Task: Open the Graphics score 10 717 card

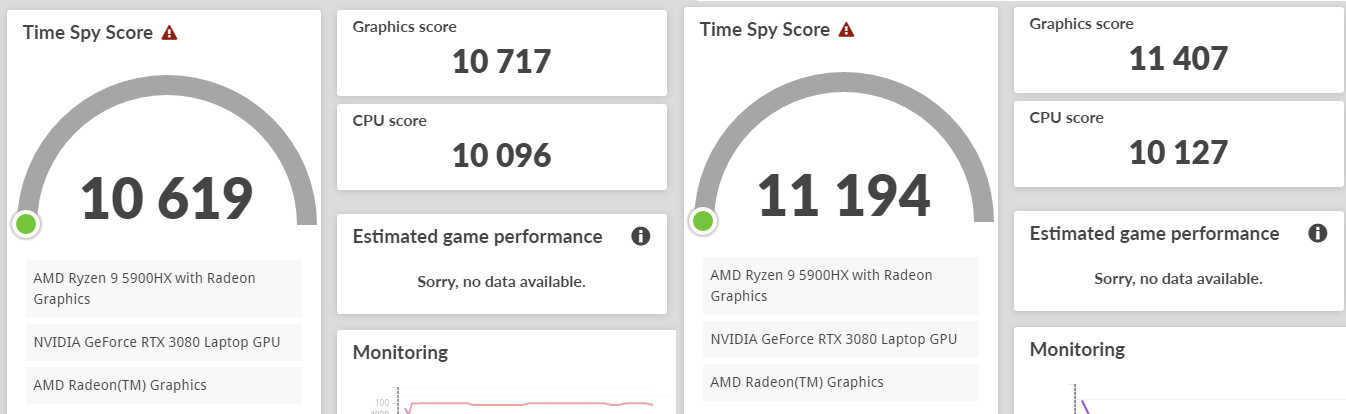Action: 501,53
